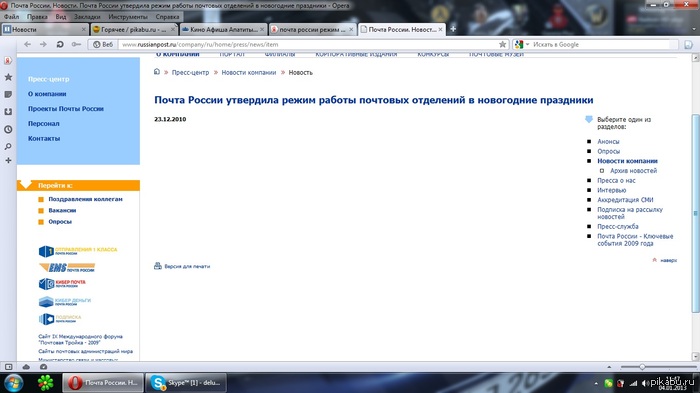Bookmark page with the star icon
This screenshot has width=700, height=393.
click(502, 44)
